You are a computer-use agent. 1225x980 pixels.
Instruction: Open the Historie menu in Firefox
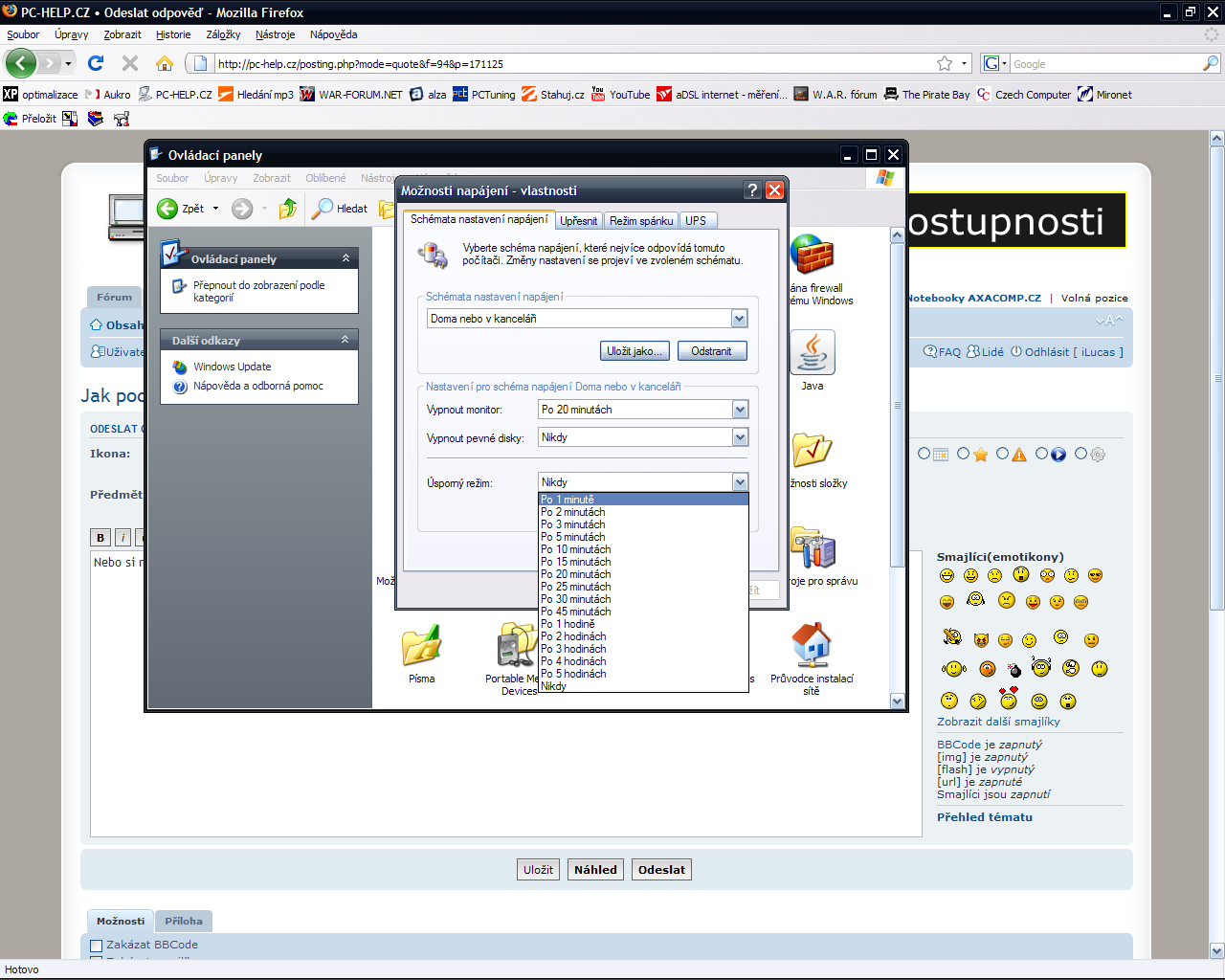173,34
